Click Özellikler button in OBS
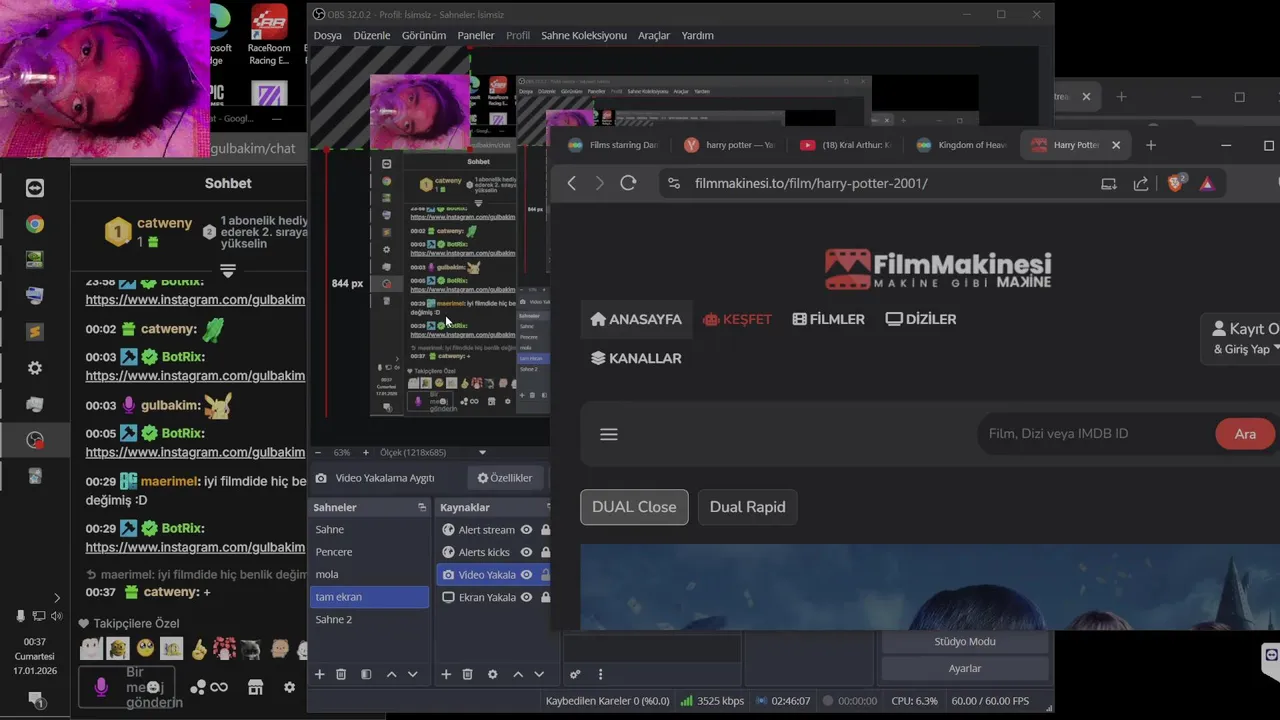Screen dimensions: 1280x720 tap(505, 478)
